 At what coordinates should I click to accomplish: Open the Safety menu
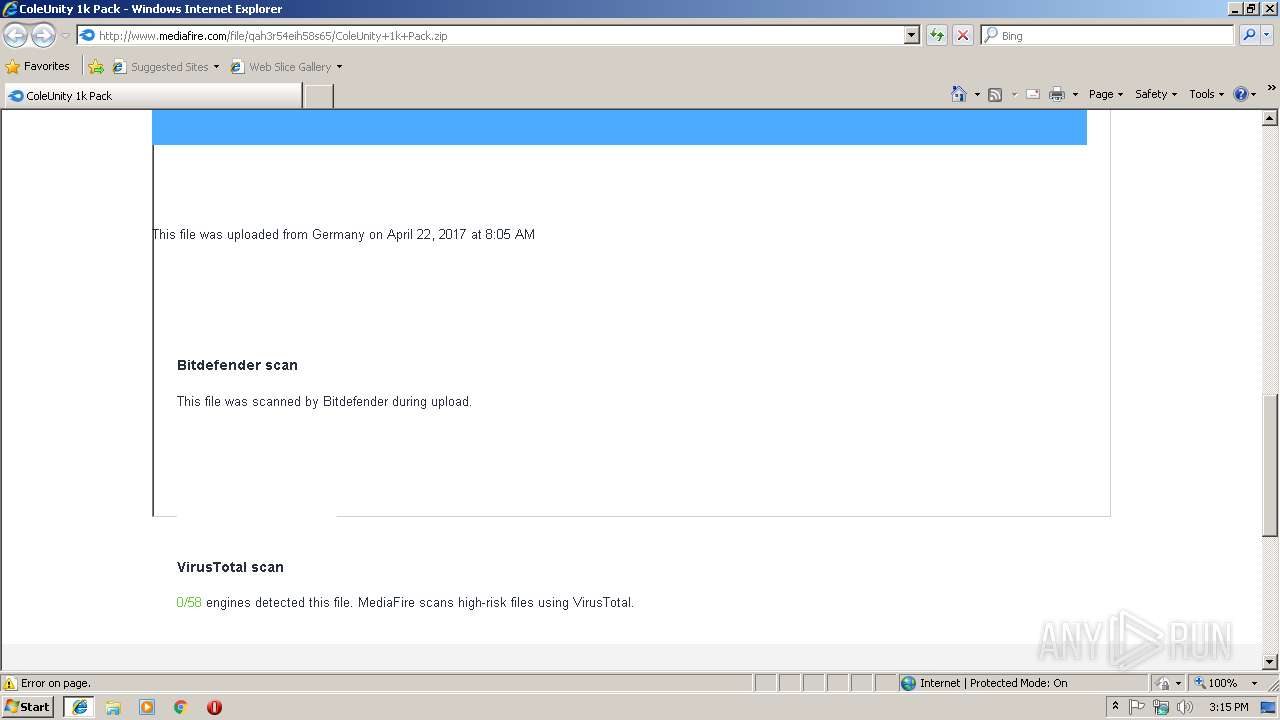point(1155,94)
